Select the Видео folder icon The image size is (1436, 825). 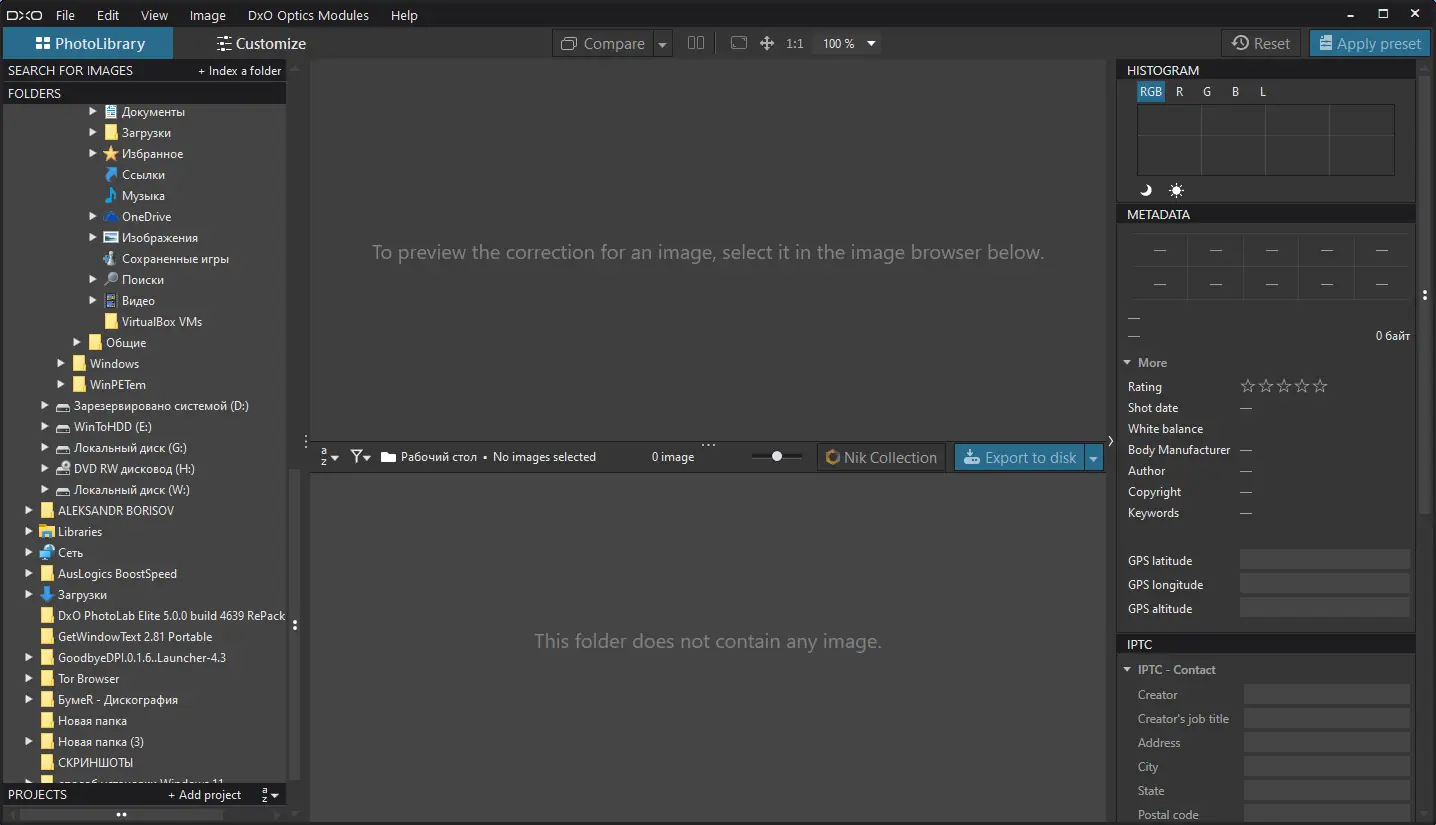click(111, 301)
